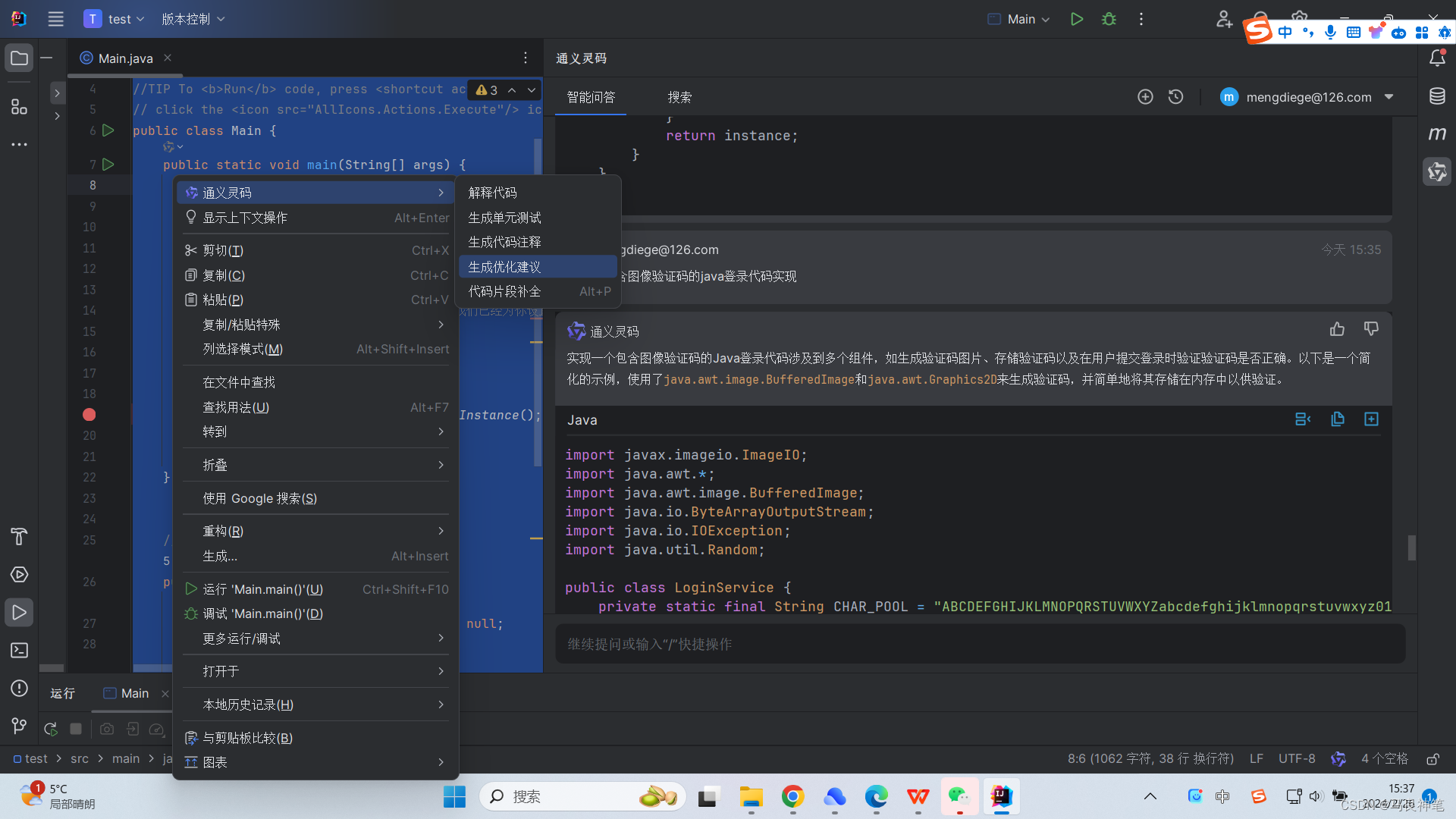Like the Tongyi Lingma answer
1456x819 pixels.
pyautogui.click(x=1337, y=329)
